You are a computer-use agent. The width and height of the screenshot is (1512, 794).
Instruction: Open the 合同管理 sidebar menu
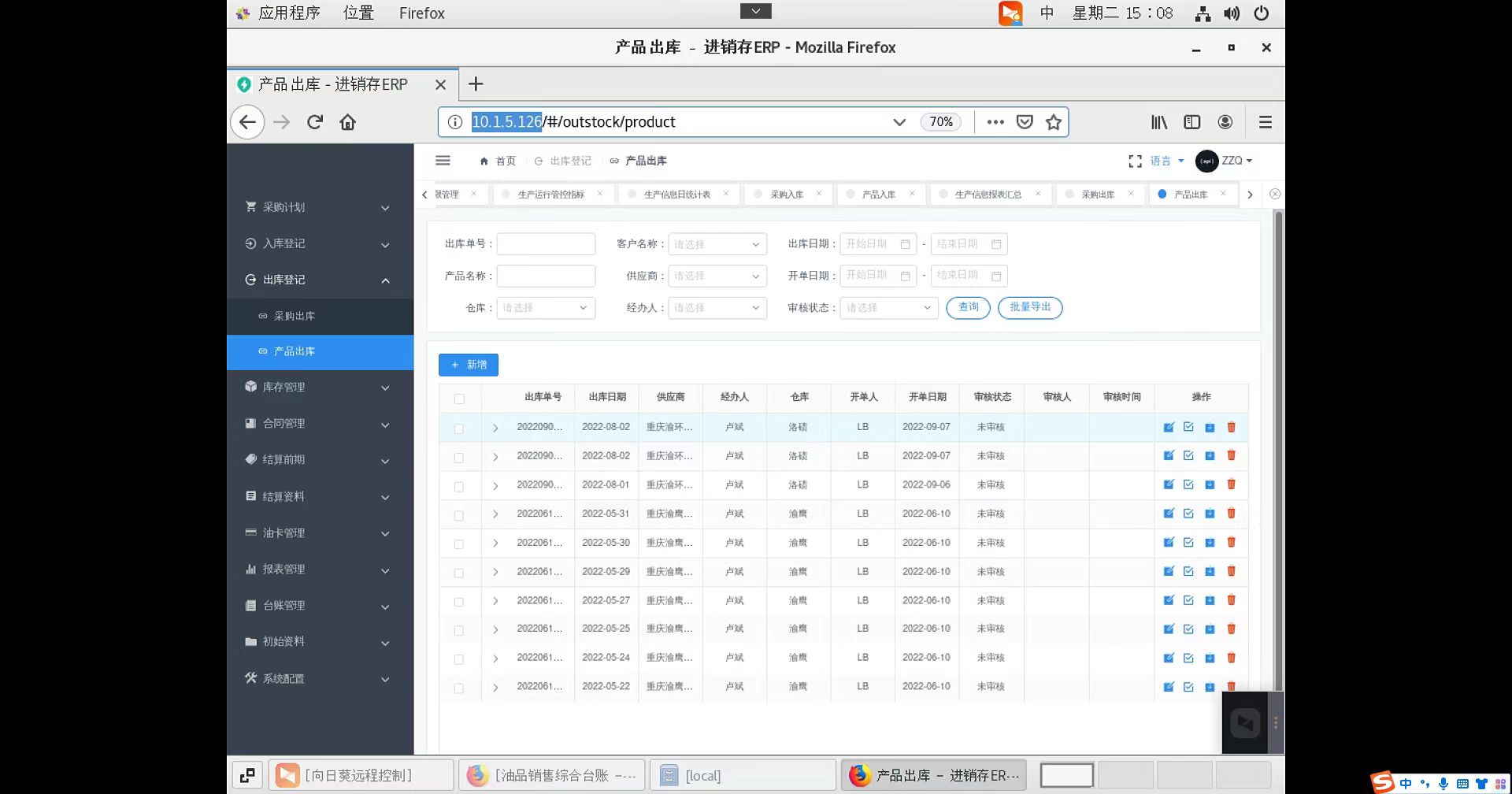320,423
